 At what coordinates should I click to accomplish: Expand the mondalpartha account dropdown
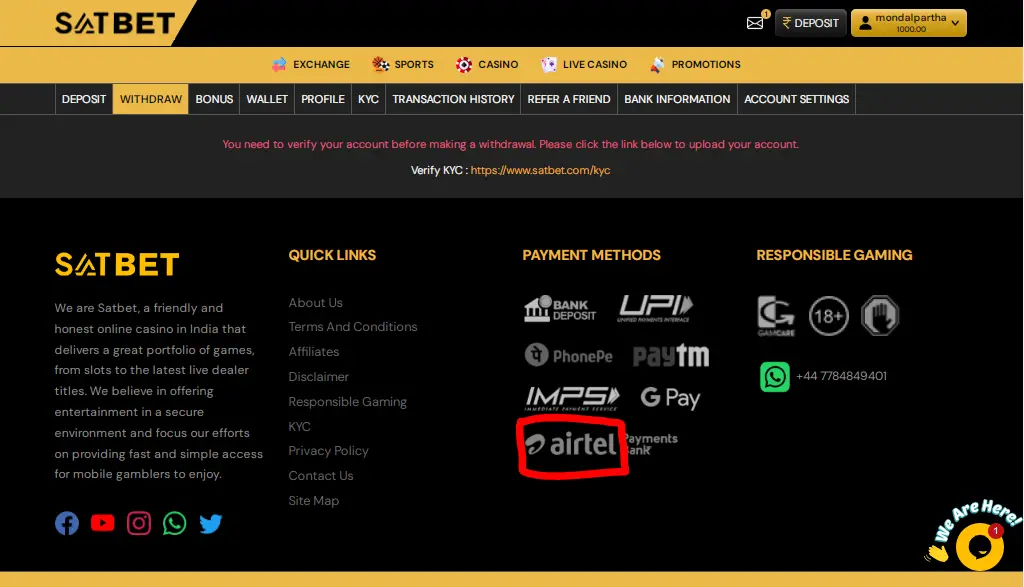coord(908,23)
